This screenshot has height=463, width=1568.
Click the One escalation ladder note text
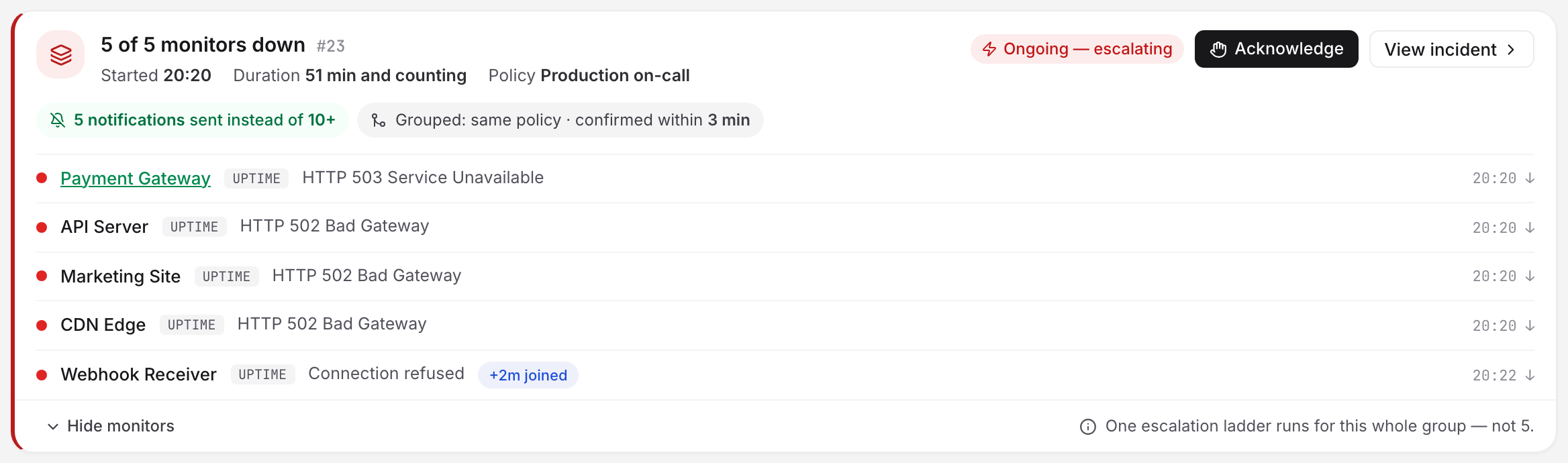tap(1320, 426)
